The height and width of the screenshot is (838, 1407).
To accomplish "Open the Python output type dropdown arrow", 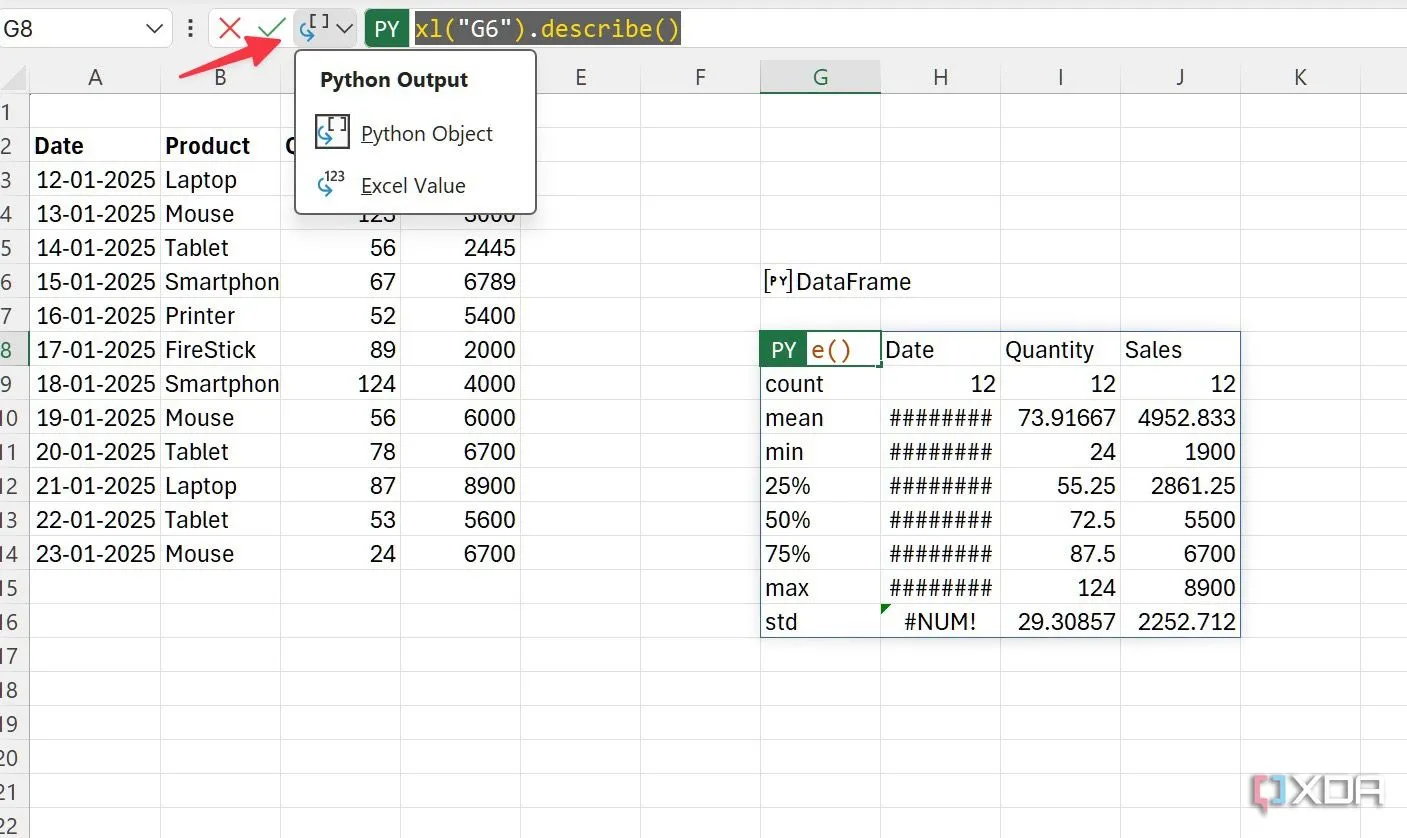I will tap(345, 29).
